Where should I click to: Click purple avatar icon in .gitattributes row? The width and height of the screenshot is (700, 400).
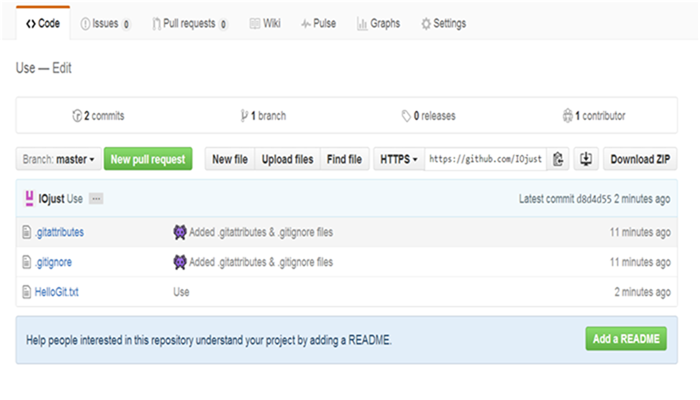point(180,232)
